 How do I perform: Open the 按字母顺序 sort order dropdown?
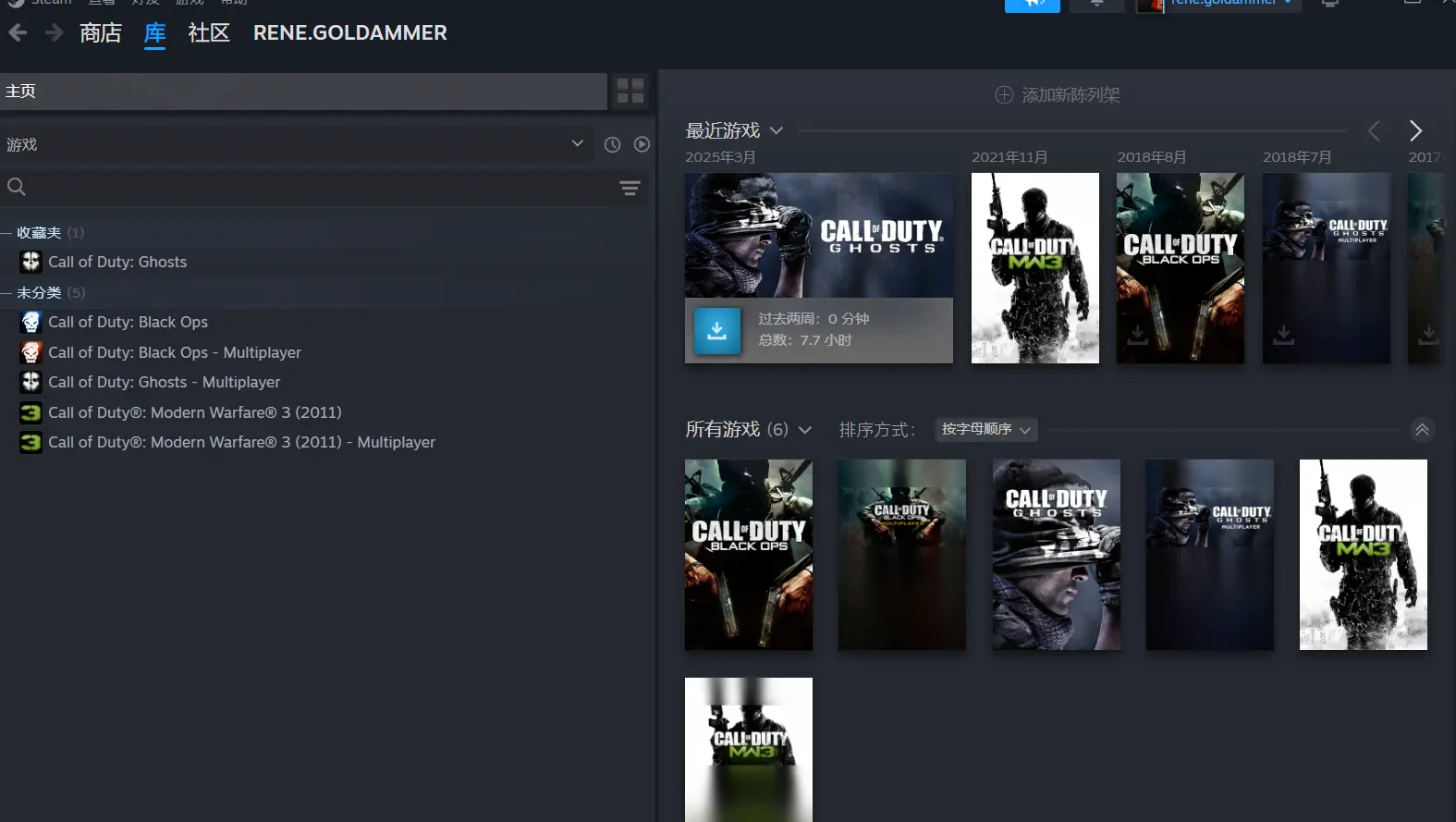pos(986,430)
